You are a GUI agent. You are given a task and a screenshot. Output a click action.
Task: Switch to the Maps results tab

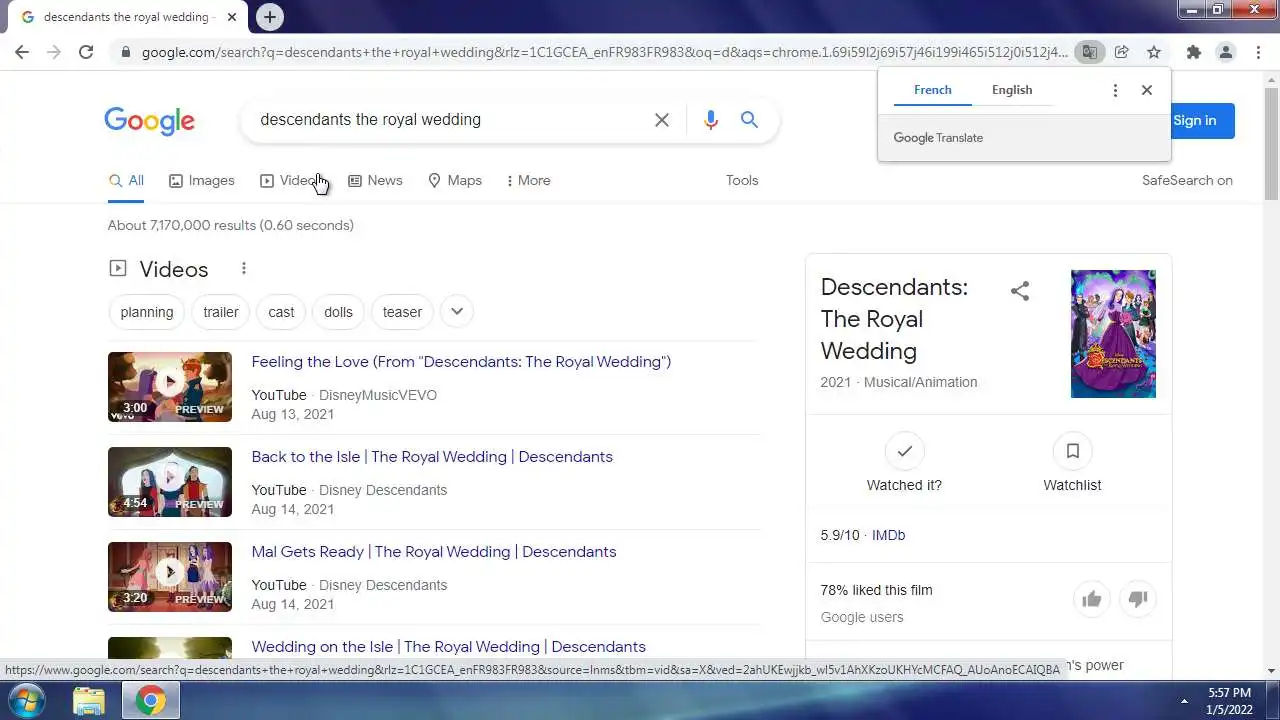(455, 181)
